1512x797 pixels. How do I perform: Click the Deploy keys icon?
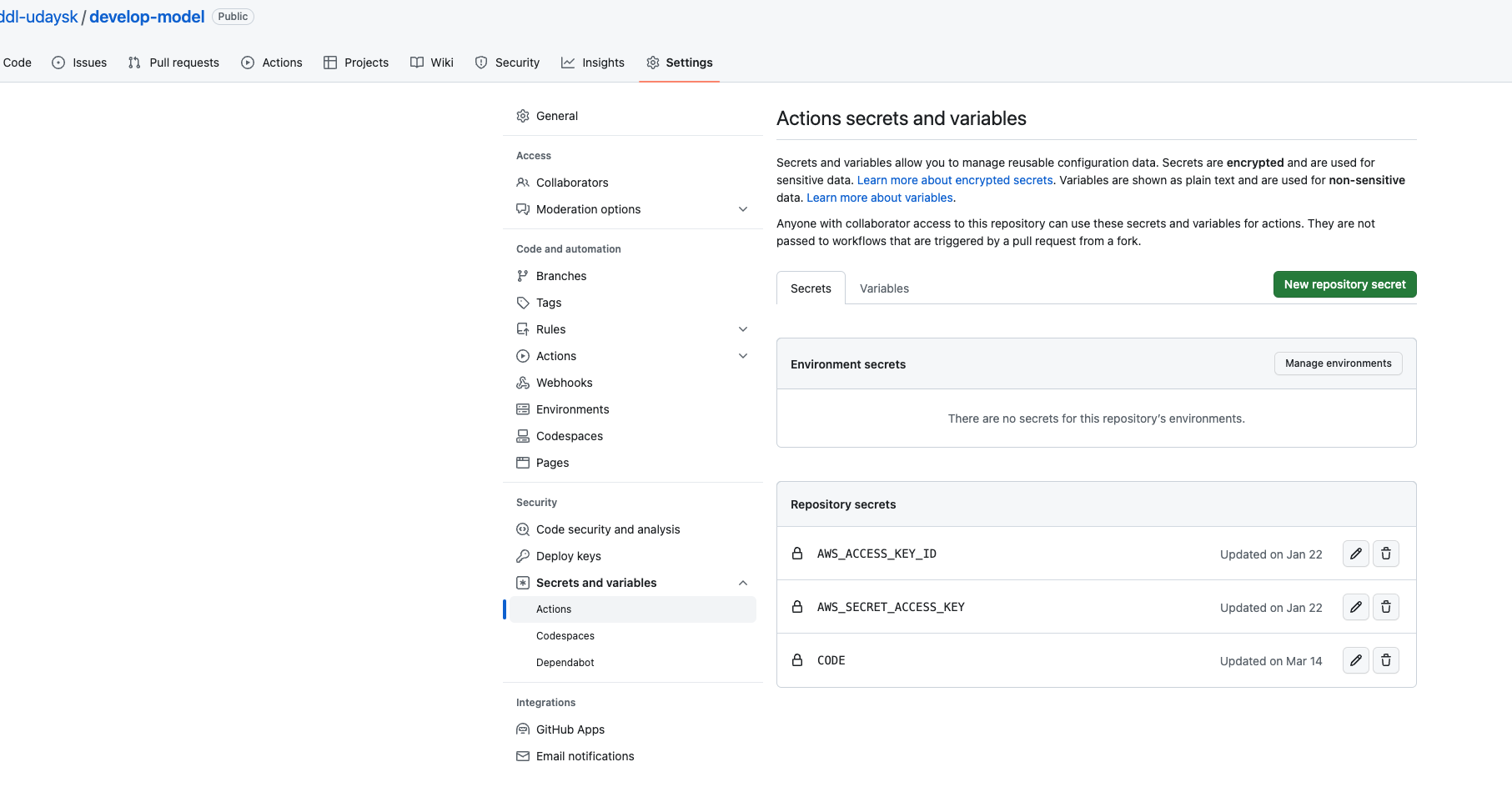[523, 555]
